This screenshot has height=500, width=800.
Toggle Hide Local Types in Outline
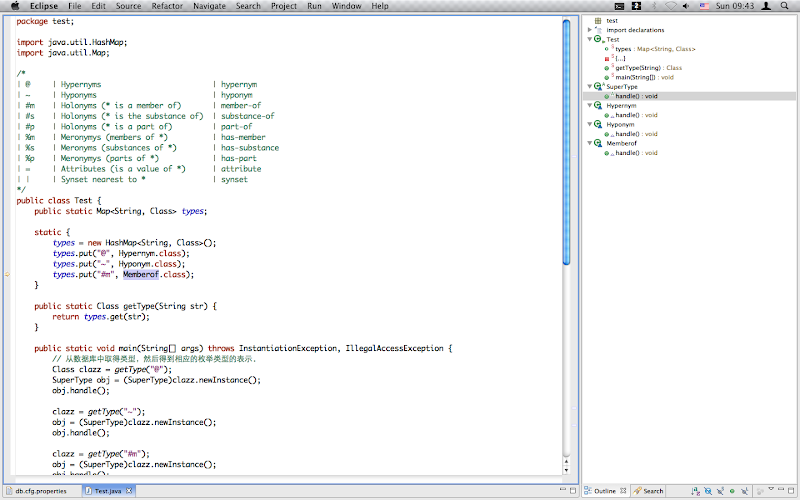(745, 491)
